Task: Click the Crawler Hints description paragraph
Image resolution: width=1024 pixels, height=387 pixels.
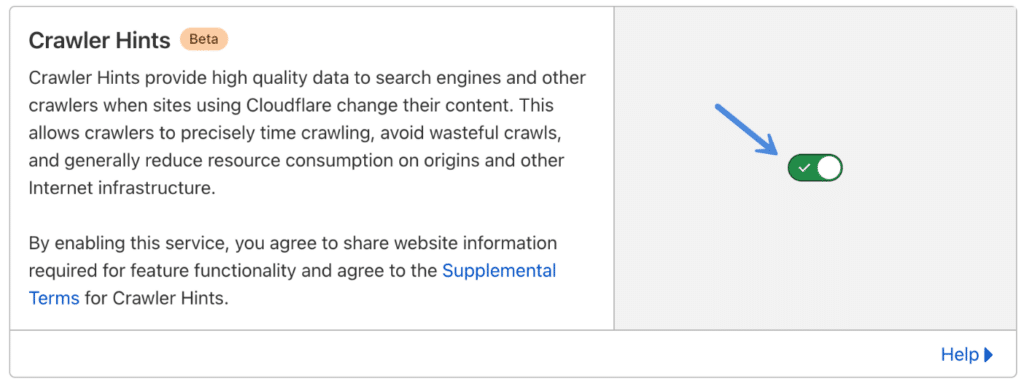Action: click(x=307, y=133)
